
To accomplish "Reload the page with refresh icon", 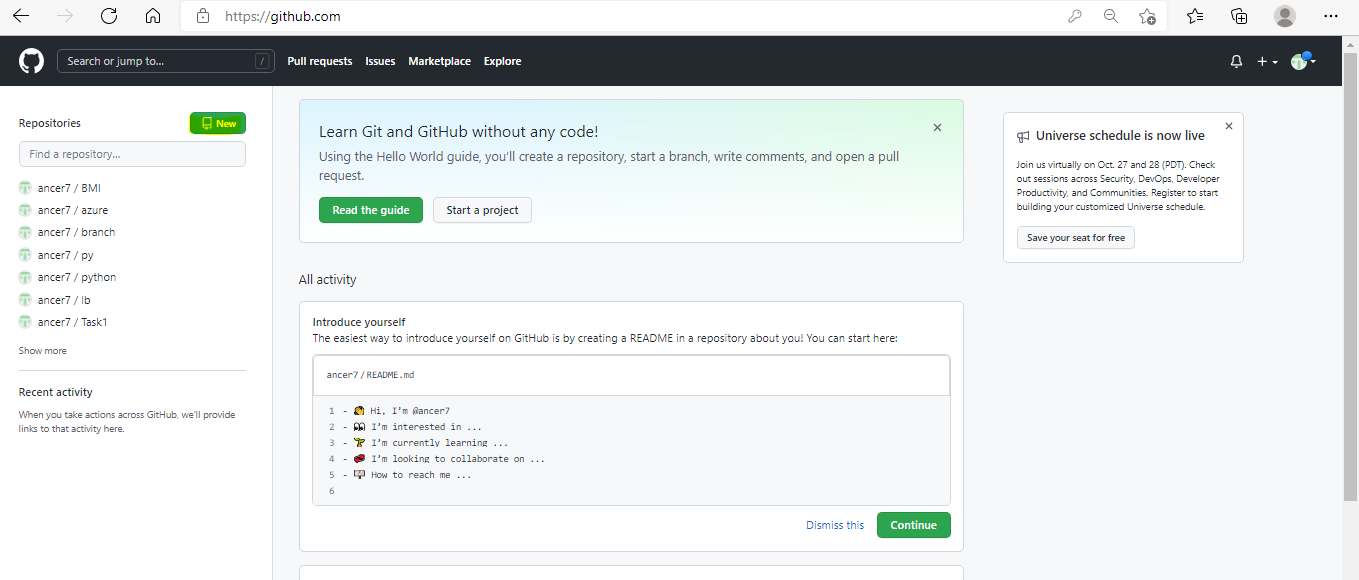I will pos(109,16).
